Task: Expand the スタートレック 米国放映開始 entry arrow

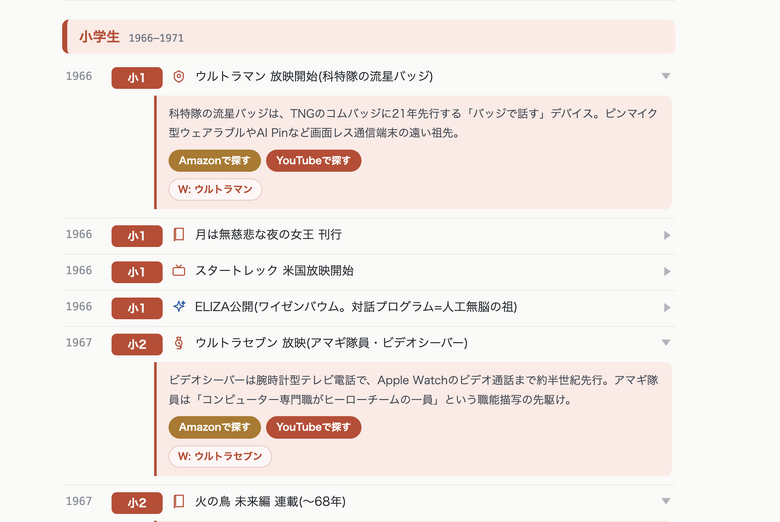Action: 667,271
